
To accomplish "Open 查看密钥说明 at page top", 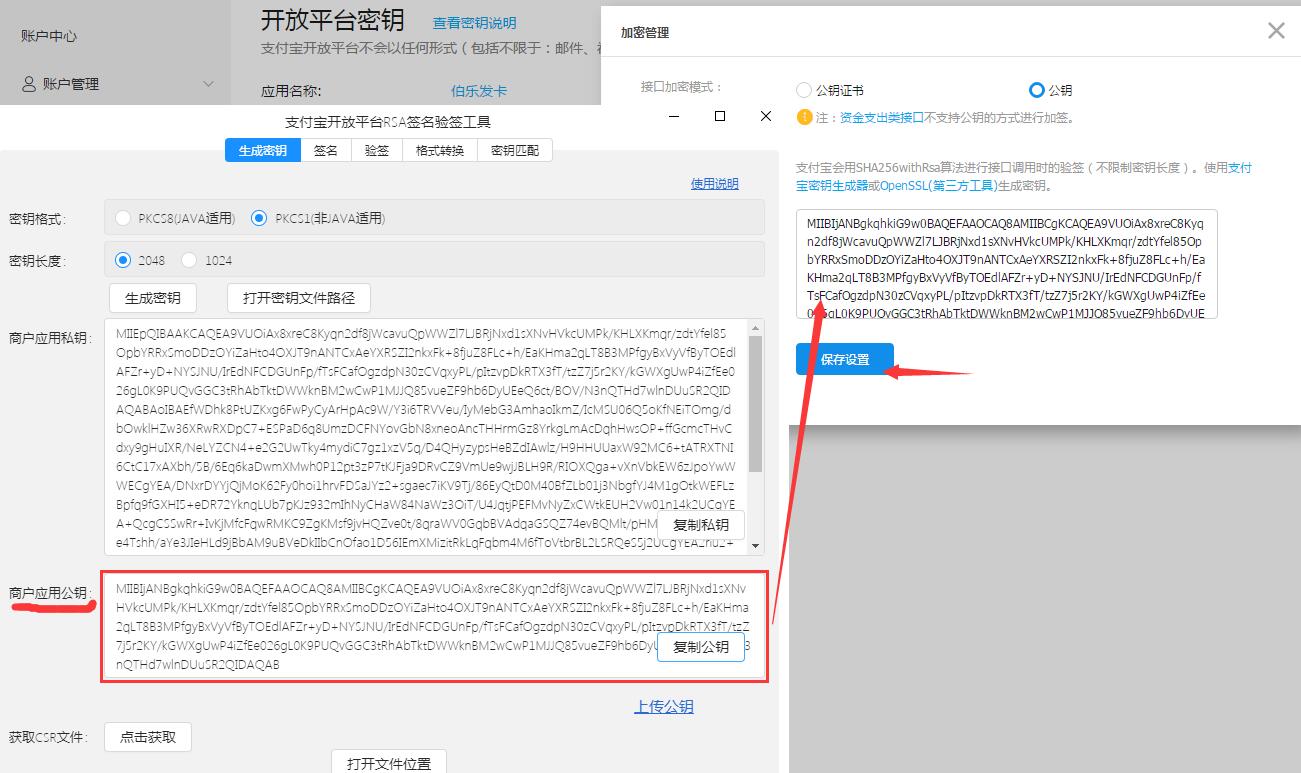I will tap(474, 22).
